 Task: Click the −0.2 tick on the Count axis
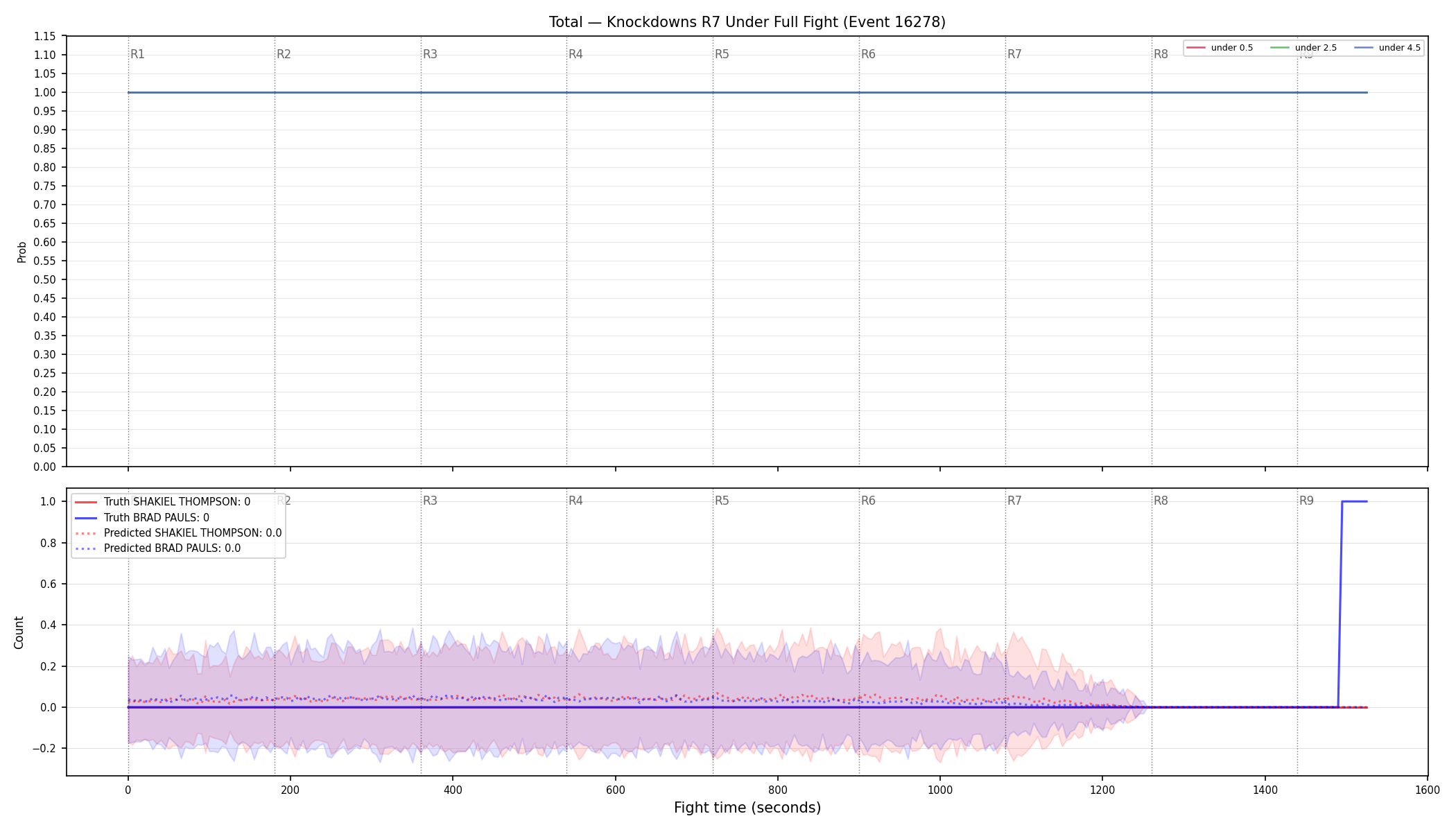tap(45, 748)
